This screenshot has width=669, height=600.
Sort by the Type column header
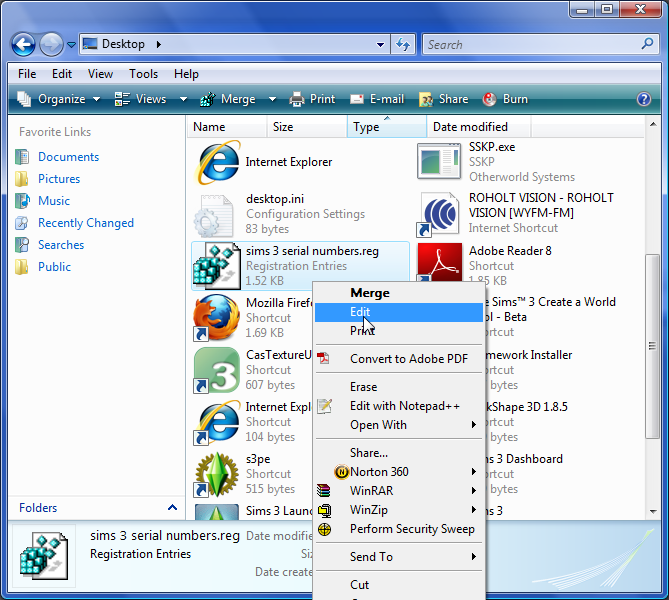click(387, 127)
